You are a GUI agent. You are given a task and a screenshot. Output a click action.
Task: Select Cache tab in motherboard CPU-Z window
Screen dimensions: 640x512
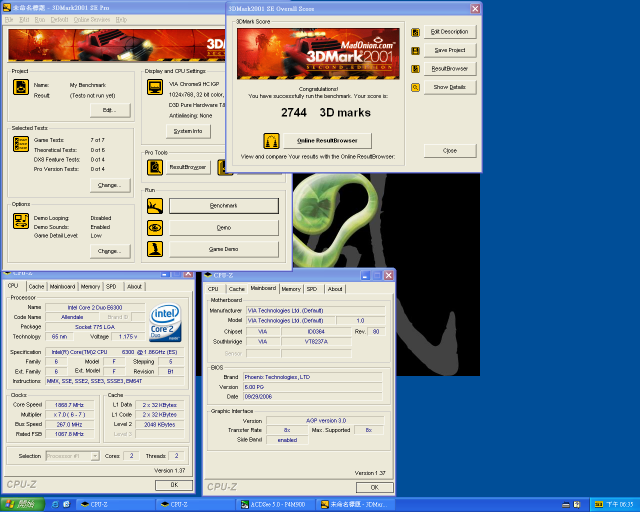click(x=237, y=289)
